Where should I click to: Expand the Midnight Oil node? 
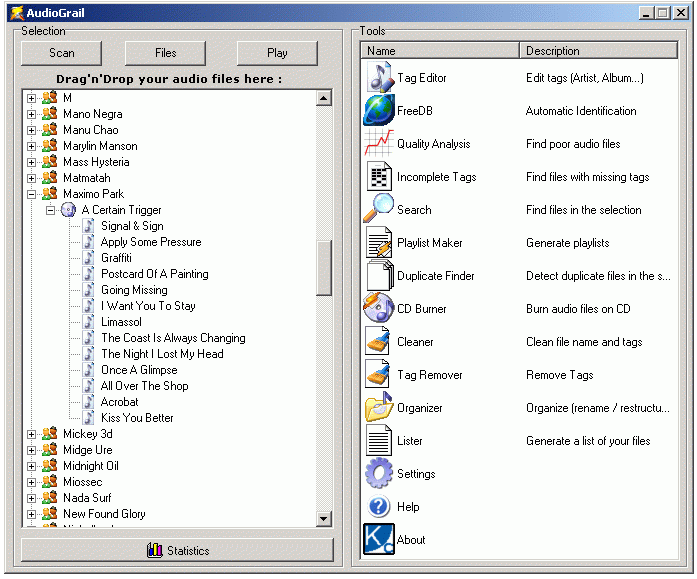31,466
